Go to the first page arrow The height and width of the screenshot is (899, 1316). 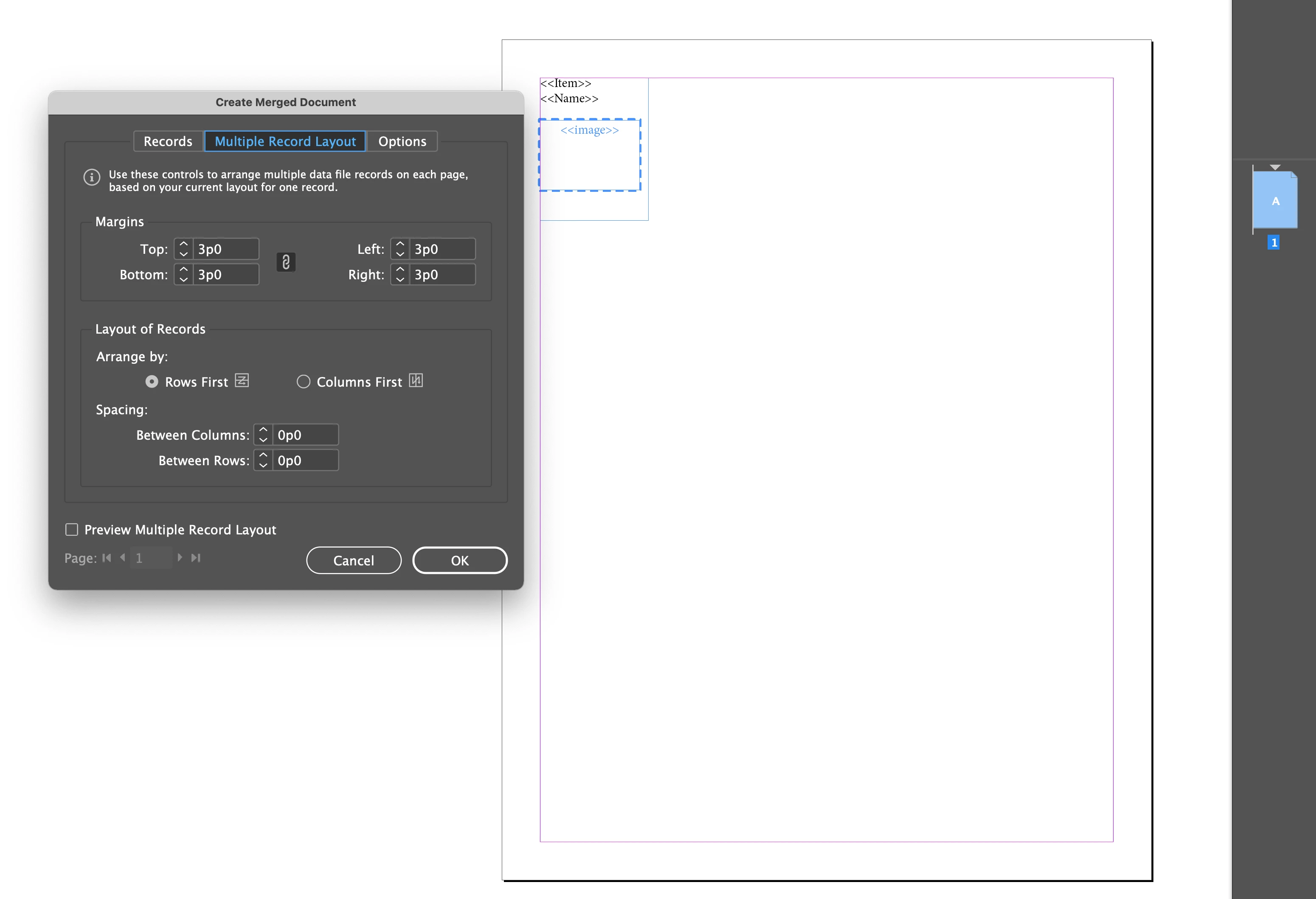point(107,558)
